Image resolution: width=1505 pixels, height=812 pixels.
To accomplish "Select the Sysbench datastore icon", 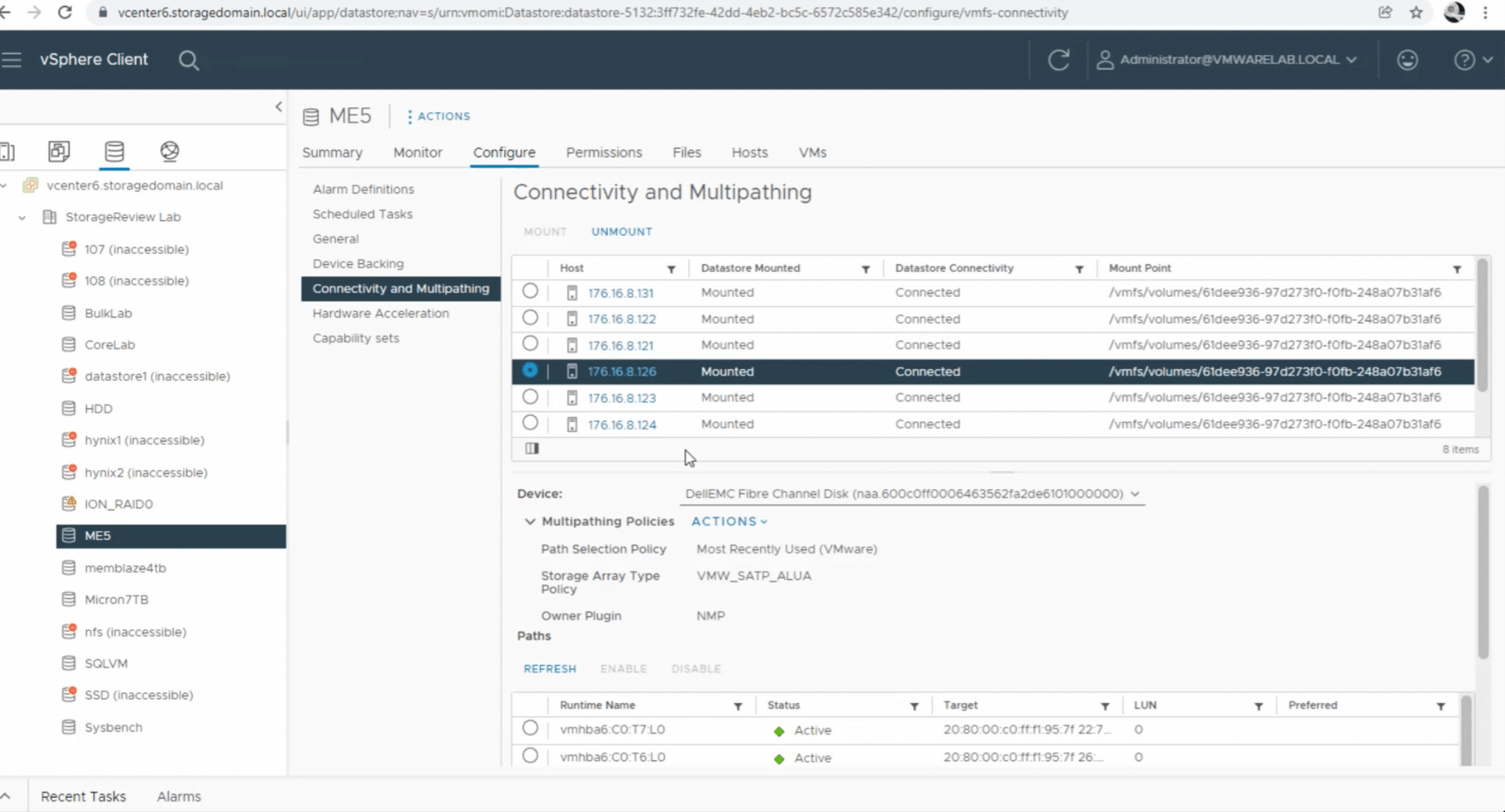I will (69, 727).
